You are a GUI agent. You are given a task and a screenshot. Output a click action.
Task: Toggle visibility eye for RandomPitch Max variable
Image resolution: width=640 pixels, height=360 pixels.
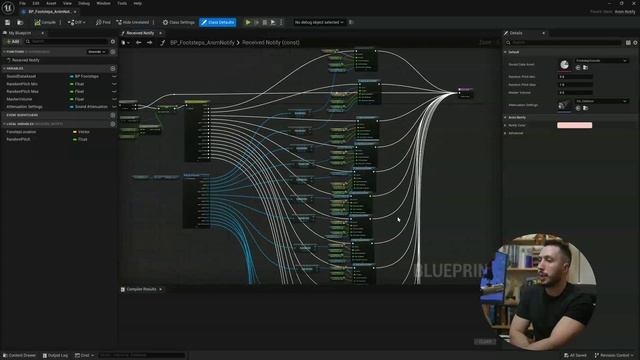[x=114, y=91]
